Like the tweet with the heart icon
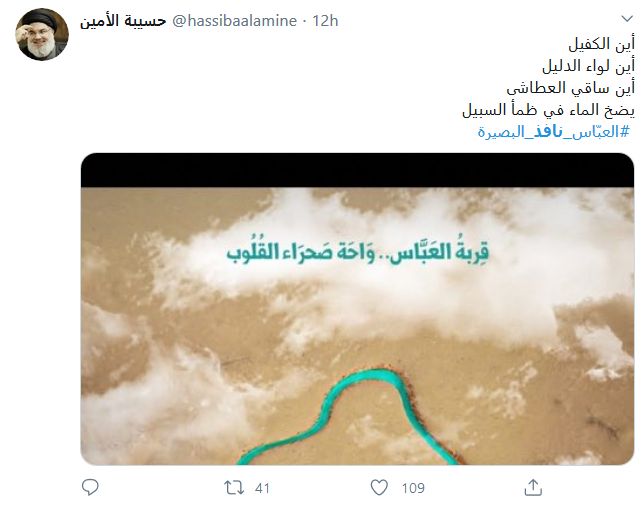This screenshot has width=639, height=507. [379, 487]
